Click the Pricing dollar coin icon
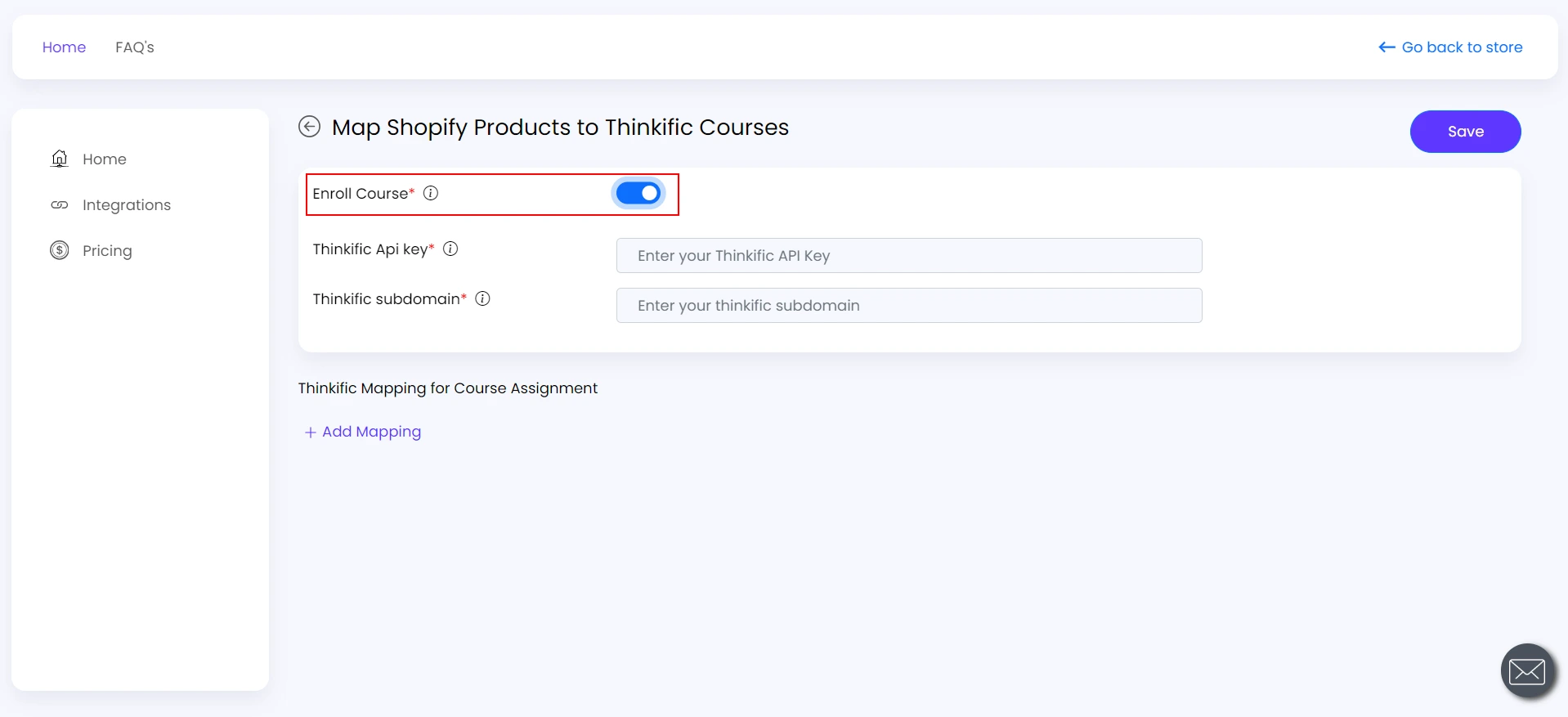This screenshot has width=1568, height=717. click(x=60, y=250)
